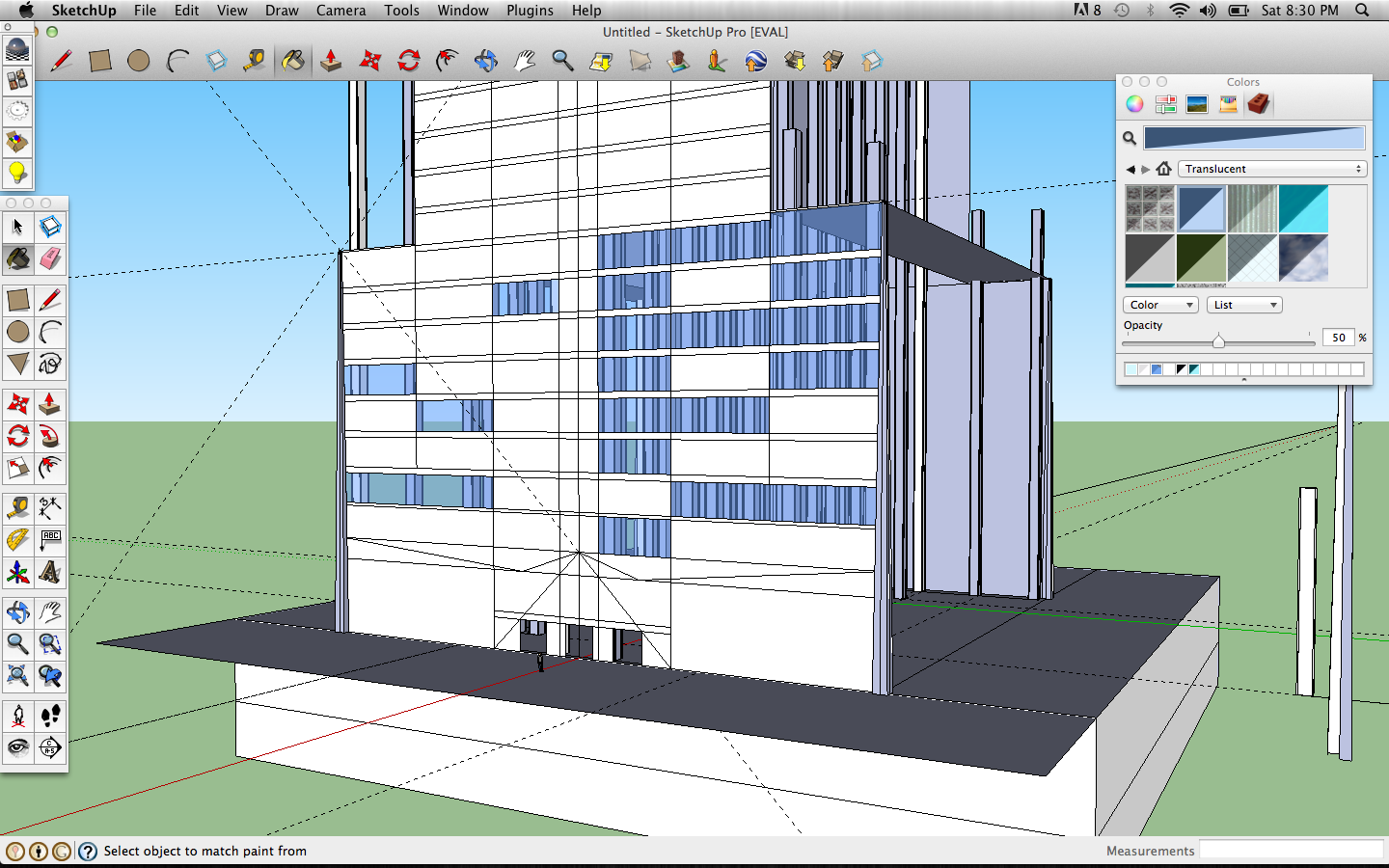The image size is (1389, 868).
Task: Click the Opacity slider handle
Action: 1218,340
